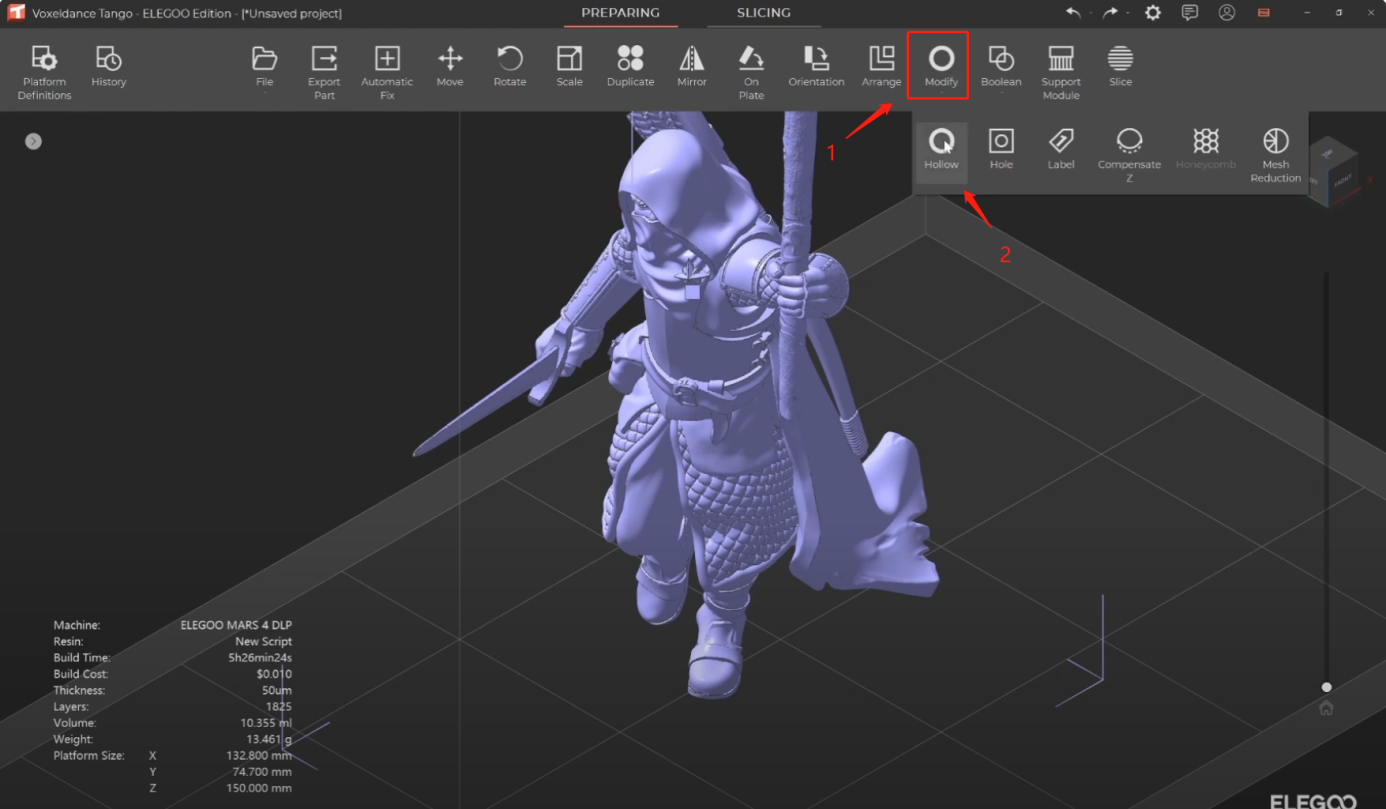Screen dimensions: 1386x809
Task: Open the History panel
Action: 108,67
